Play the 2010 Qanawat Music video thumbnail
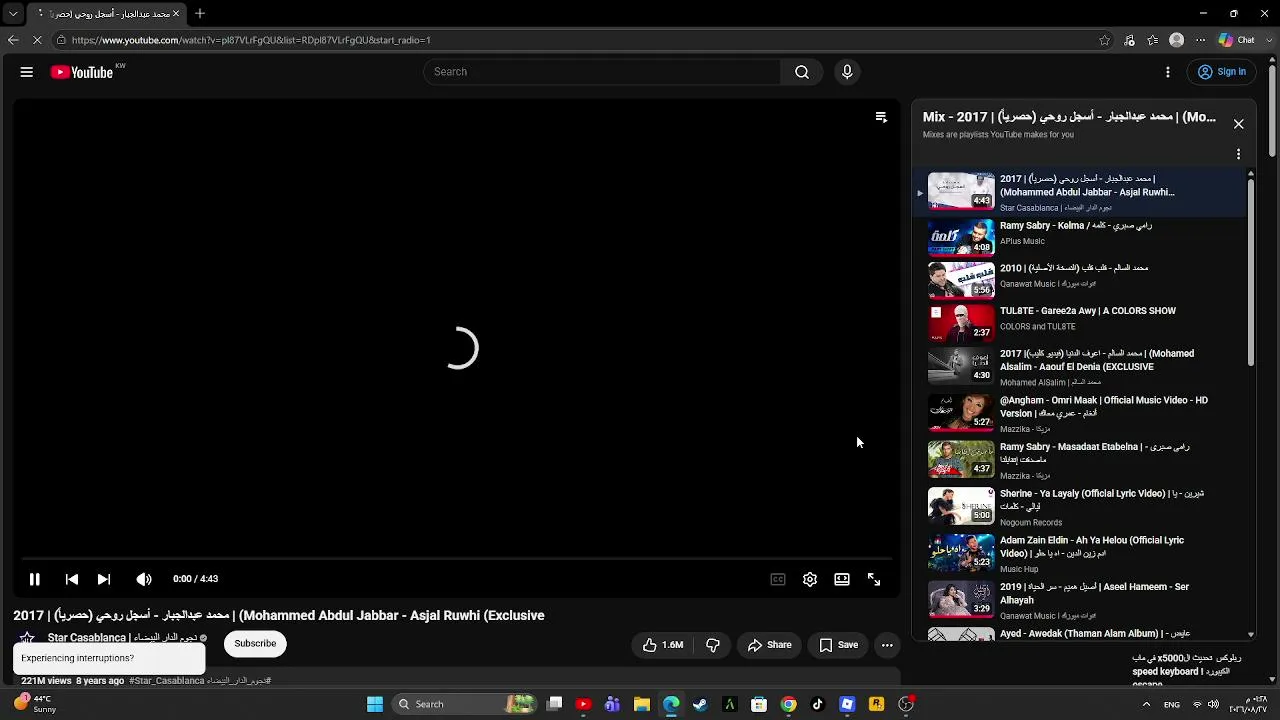The height and width of the screenshot is (720, 1280). click(x=961, y=280)
